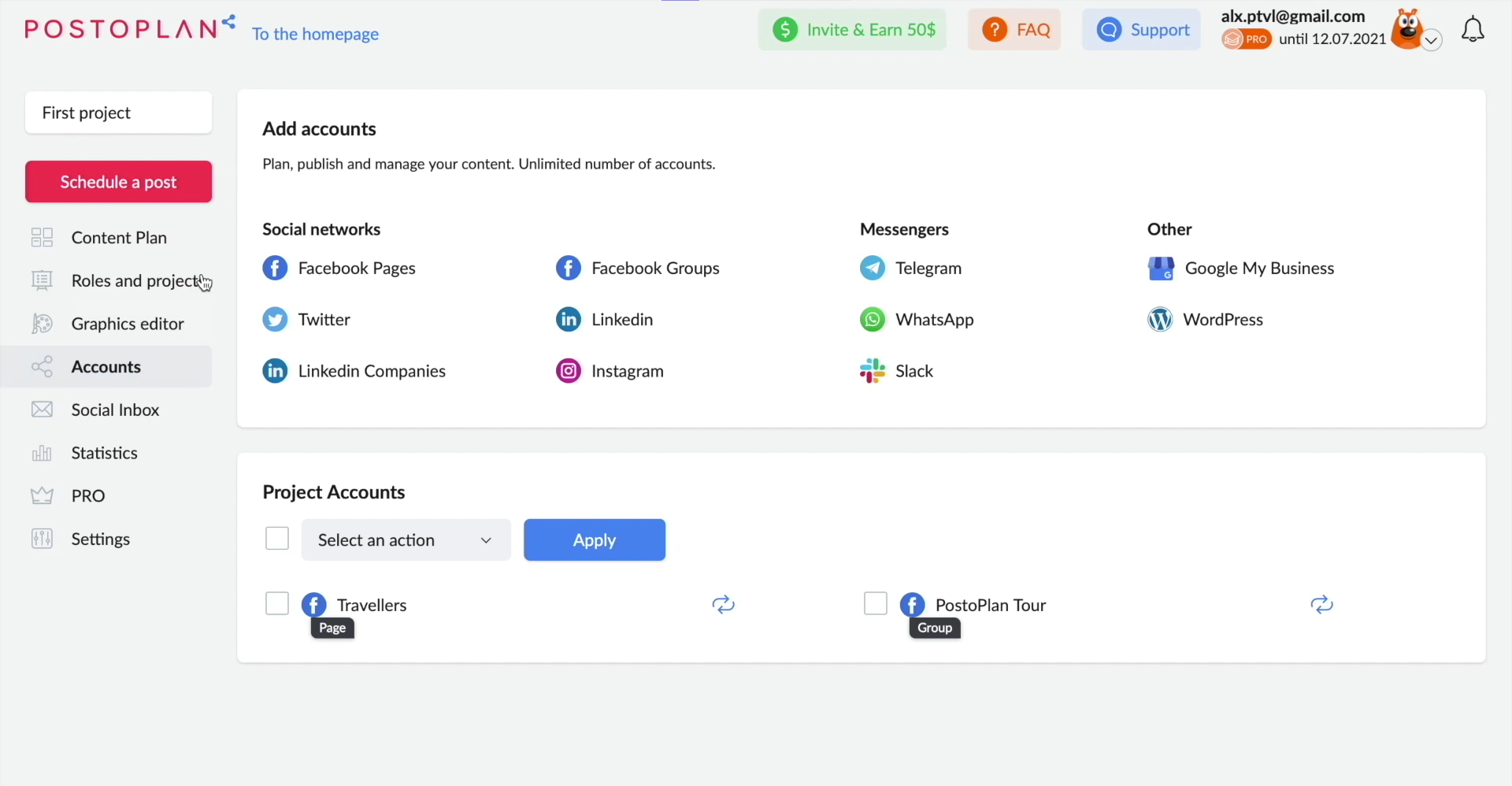This screenshot has height=786, width=1512.
Task: Click the First project name field
Action: tap(118, 112)
